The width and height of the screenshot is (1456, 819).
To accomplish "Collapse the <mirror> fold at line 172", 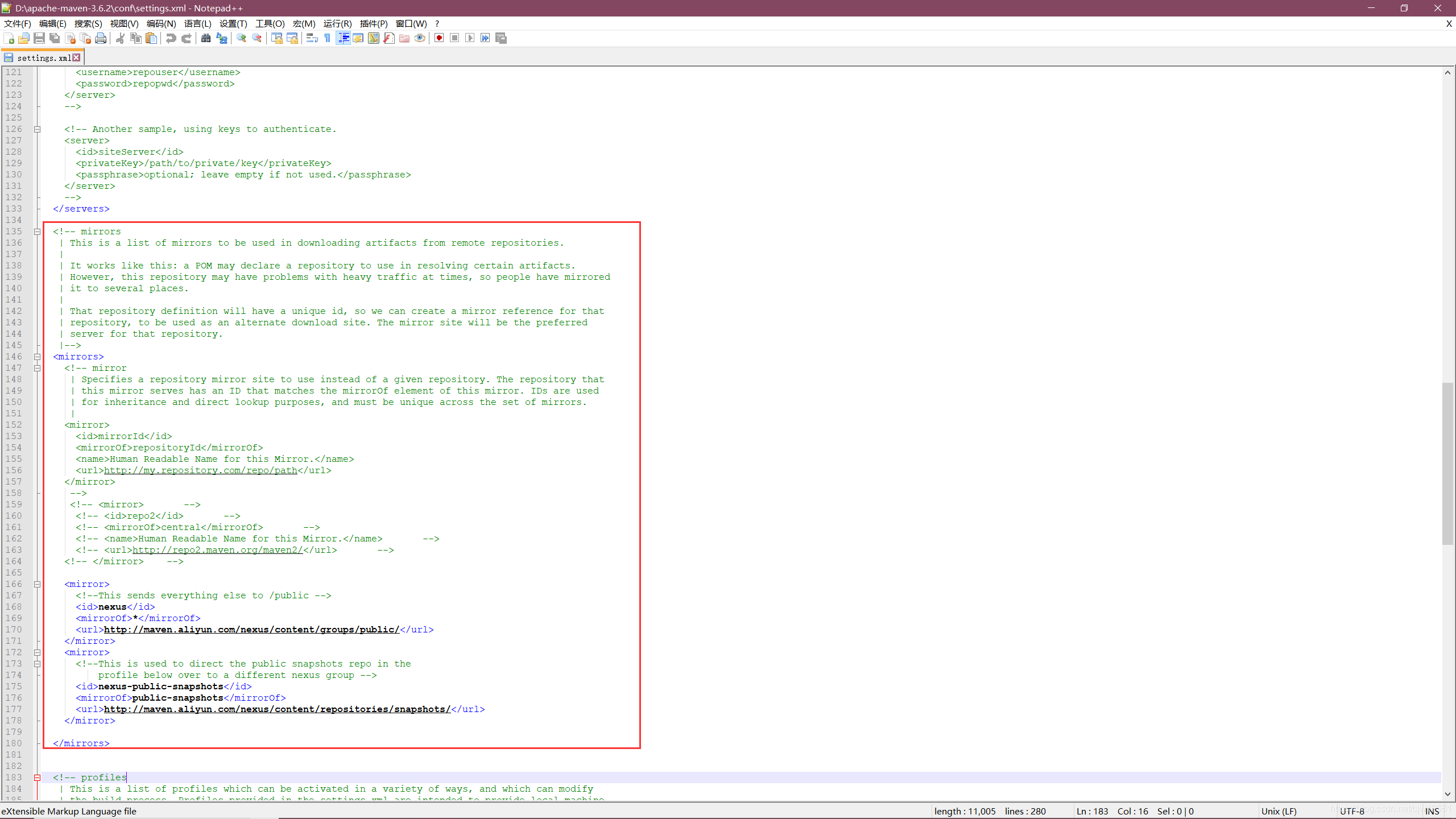I will 38,652.
